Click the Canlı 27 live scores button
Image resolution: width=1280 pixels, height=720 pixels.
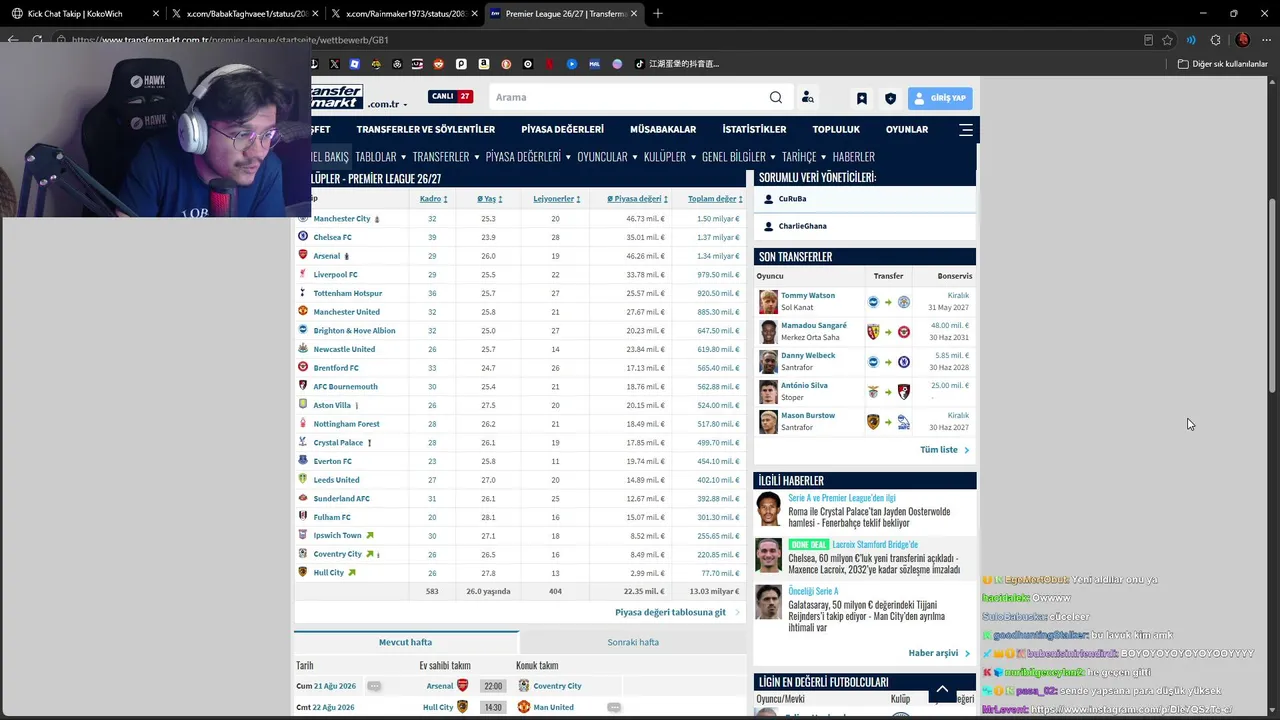(451, 97)
